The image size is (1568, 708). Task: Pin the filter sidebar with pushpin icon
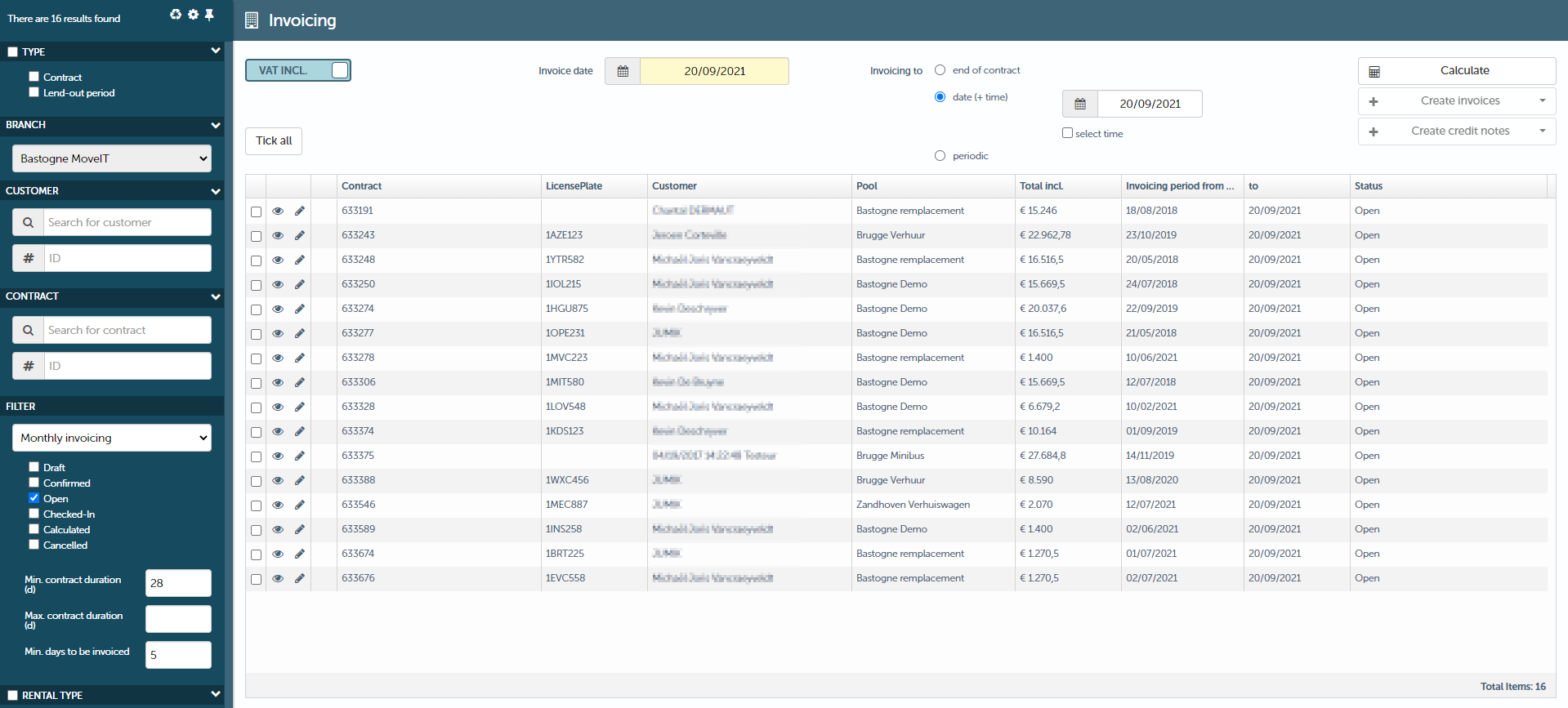tap(209, 15)
